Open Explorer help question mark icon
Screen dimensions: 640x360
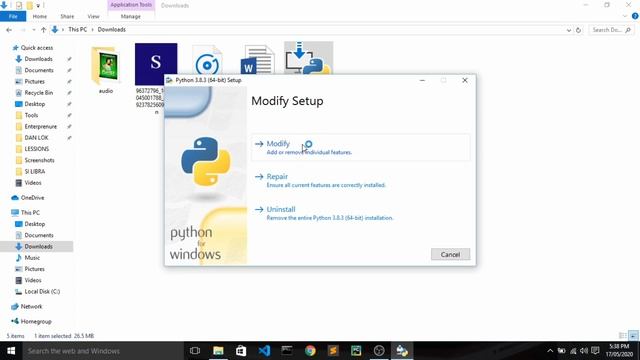[x=635, y=16]
